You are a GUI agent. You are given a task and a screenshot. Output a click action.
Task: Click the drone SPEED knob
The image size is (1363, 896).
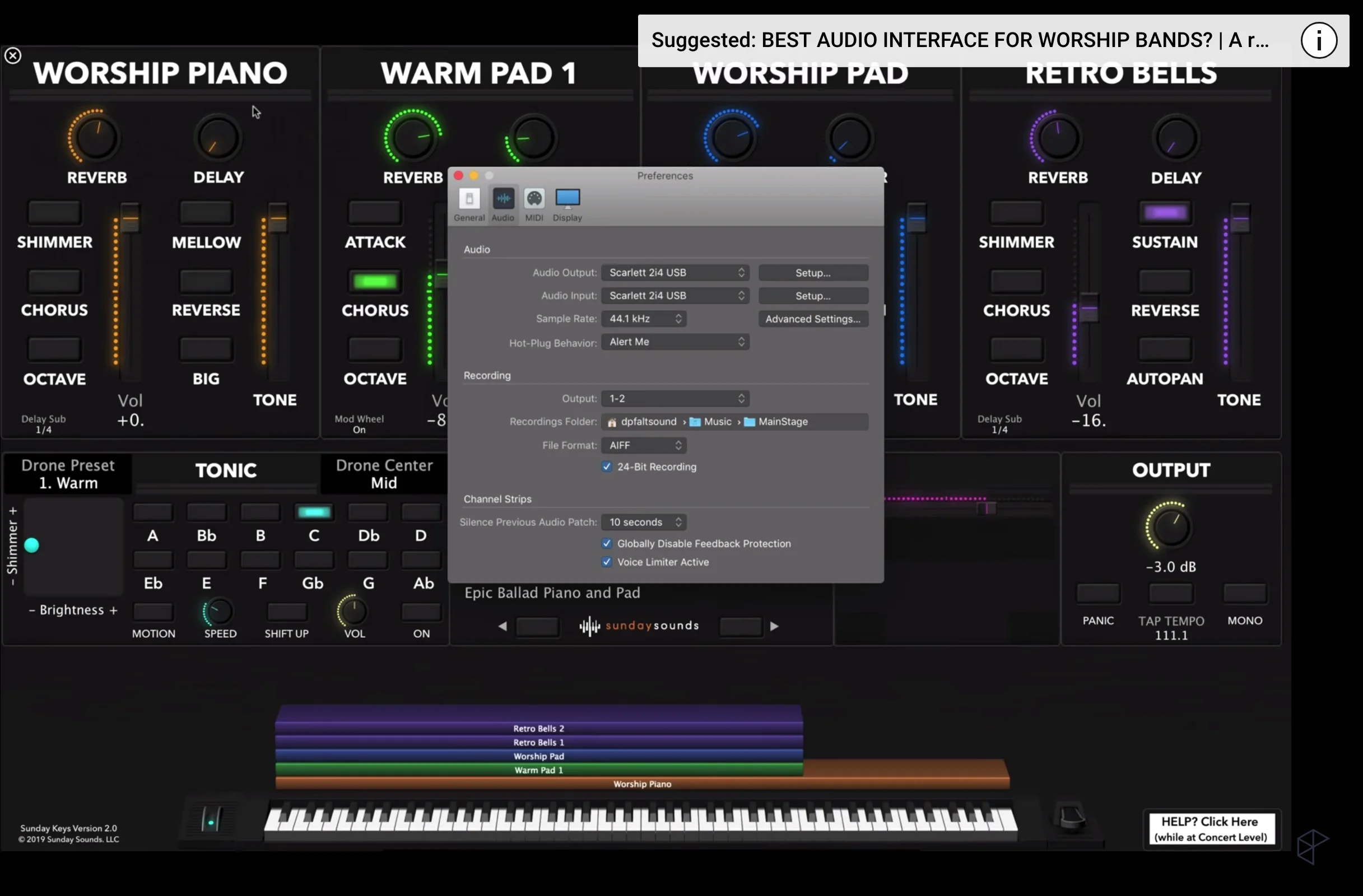pyautogui.click(x=219, y=612)
